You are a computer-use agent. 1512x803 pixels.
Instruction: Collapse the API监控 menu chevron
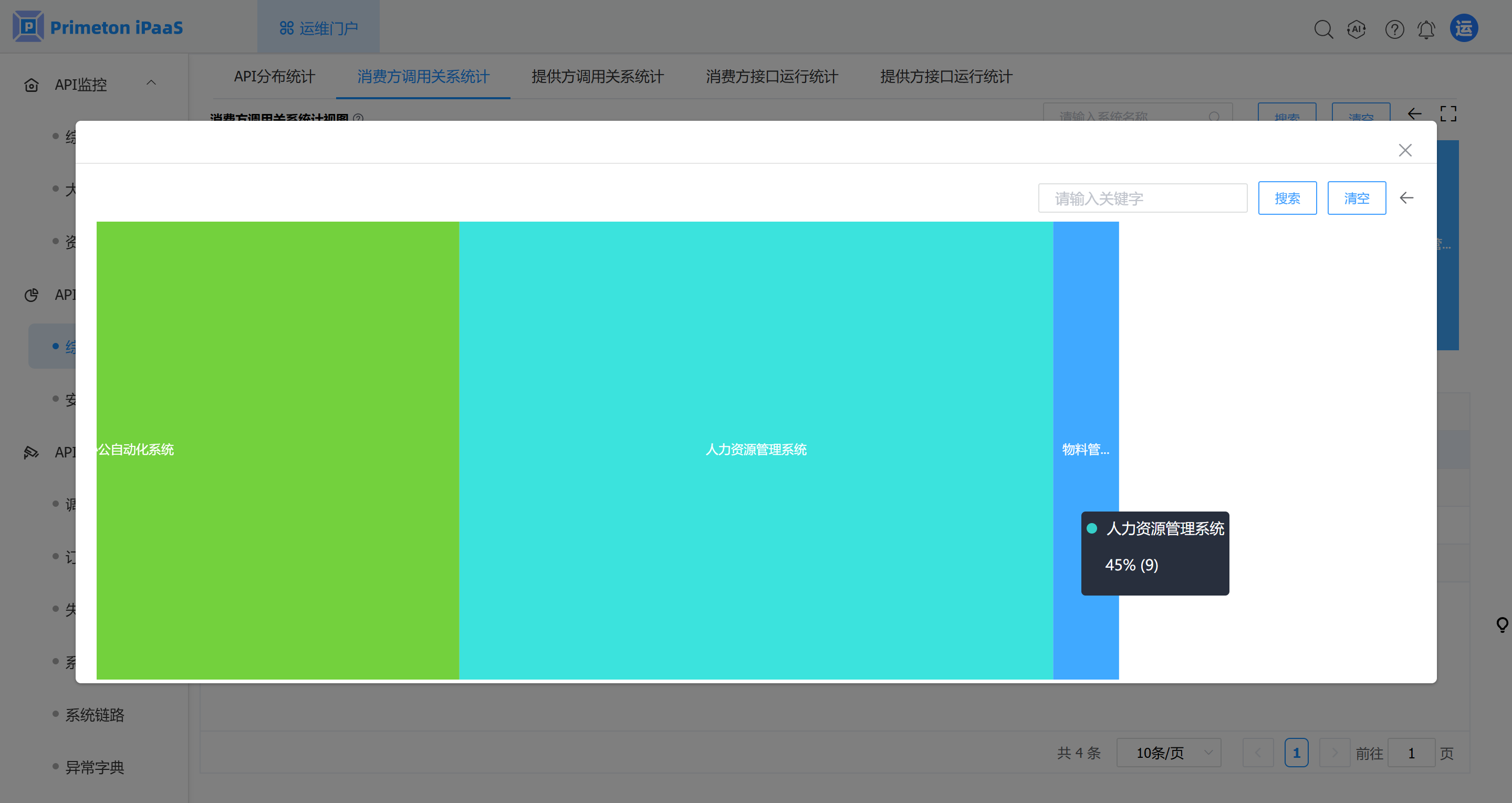[x=151, y=84]
